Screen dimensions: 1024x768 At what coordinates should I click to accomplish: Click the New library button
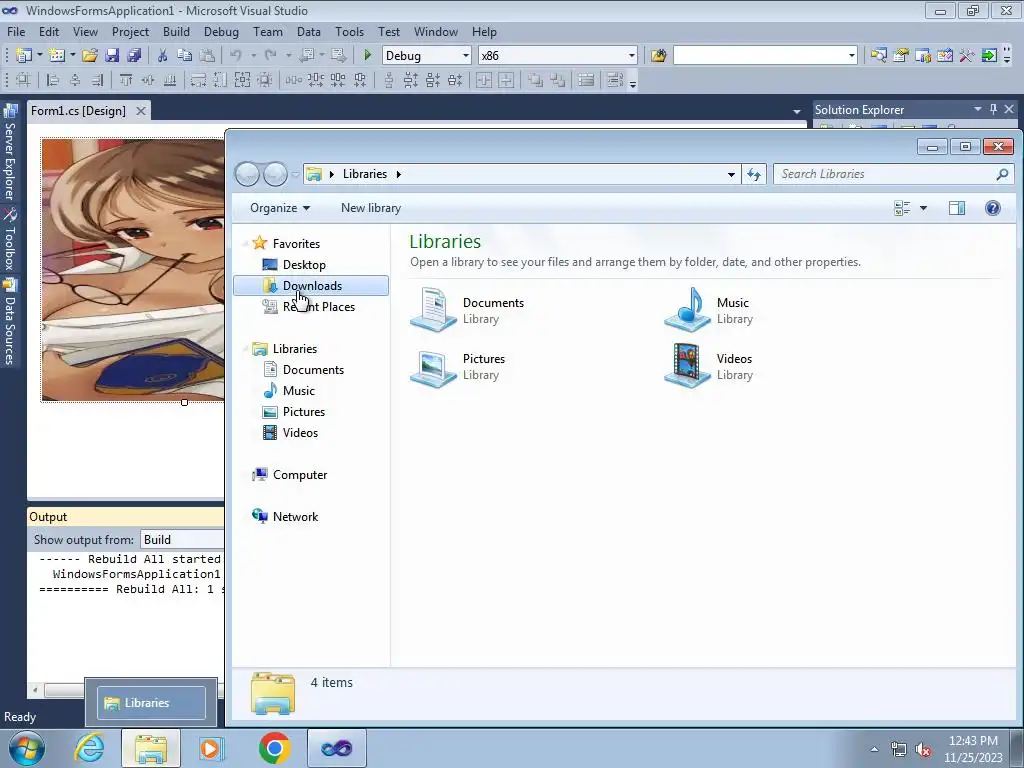click(x=371, y=208)
